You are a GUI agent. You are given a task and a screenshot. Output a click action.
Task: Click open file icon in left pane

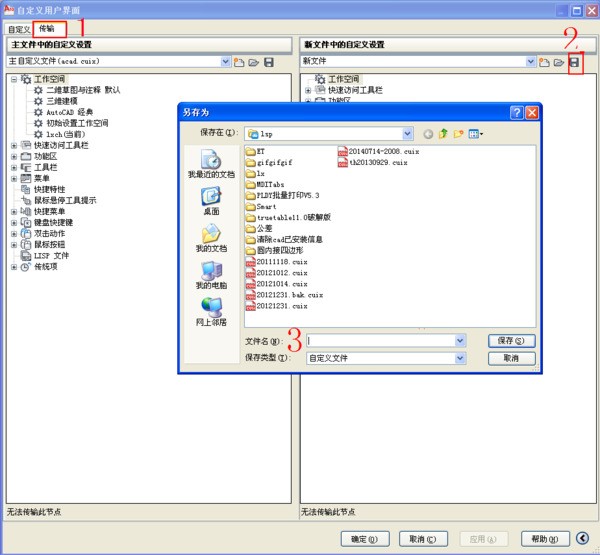coord(254,62)
